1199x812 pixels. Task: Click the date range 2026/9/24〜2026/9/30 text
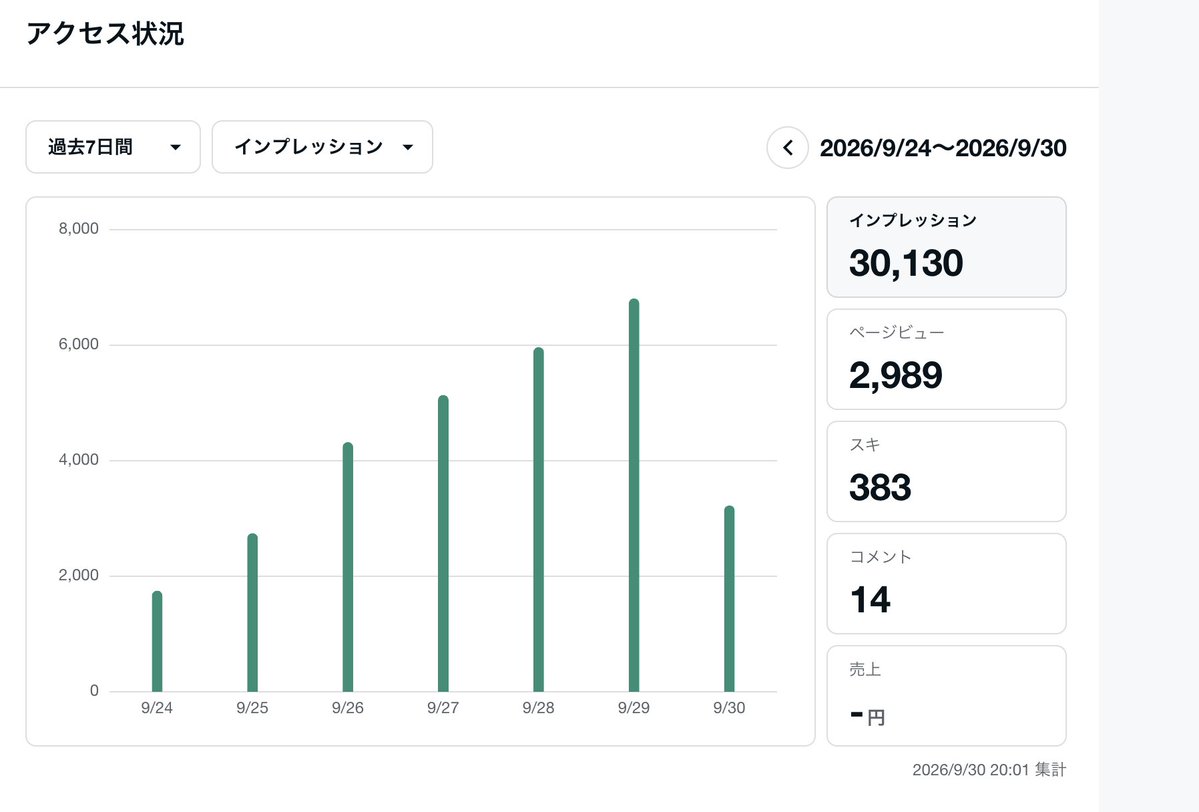point(943,148)
